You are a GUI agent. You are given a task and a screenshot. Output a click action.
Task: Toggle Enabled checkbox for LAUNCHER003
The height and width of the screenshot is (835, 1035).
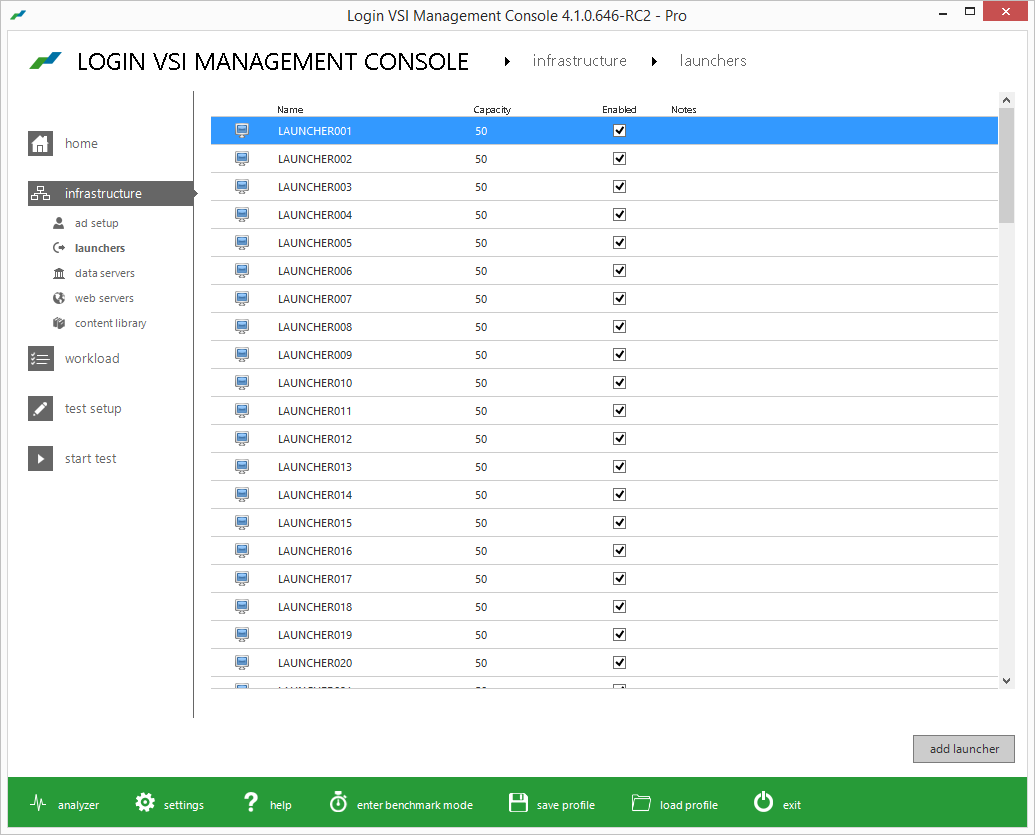point(619,187)
